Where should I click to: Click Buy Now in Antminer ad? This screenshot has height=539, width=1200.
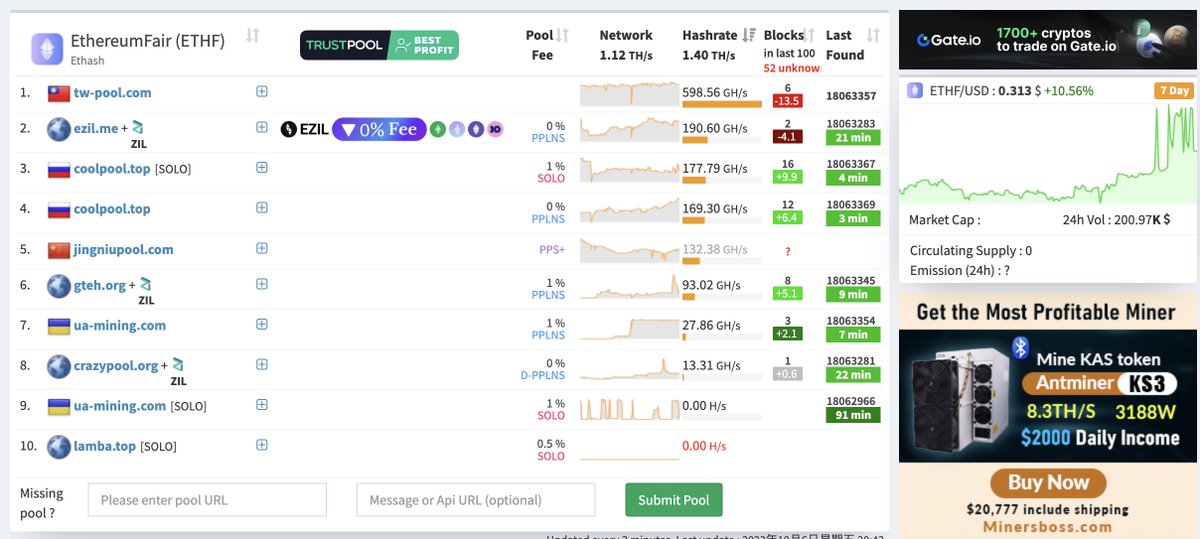pyautogui.click(x=1048, y=483)
